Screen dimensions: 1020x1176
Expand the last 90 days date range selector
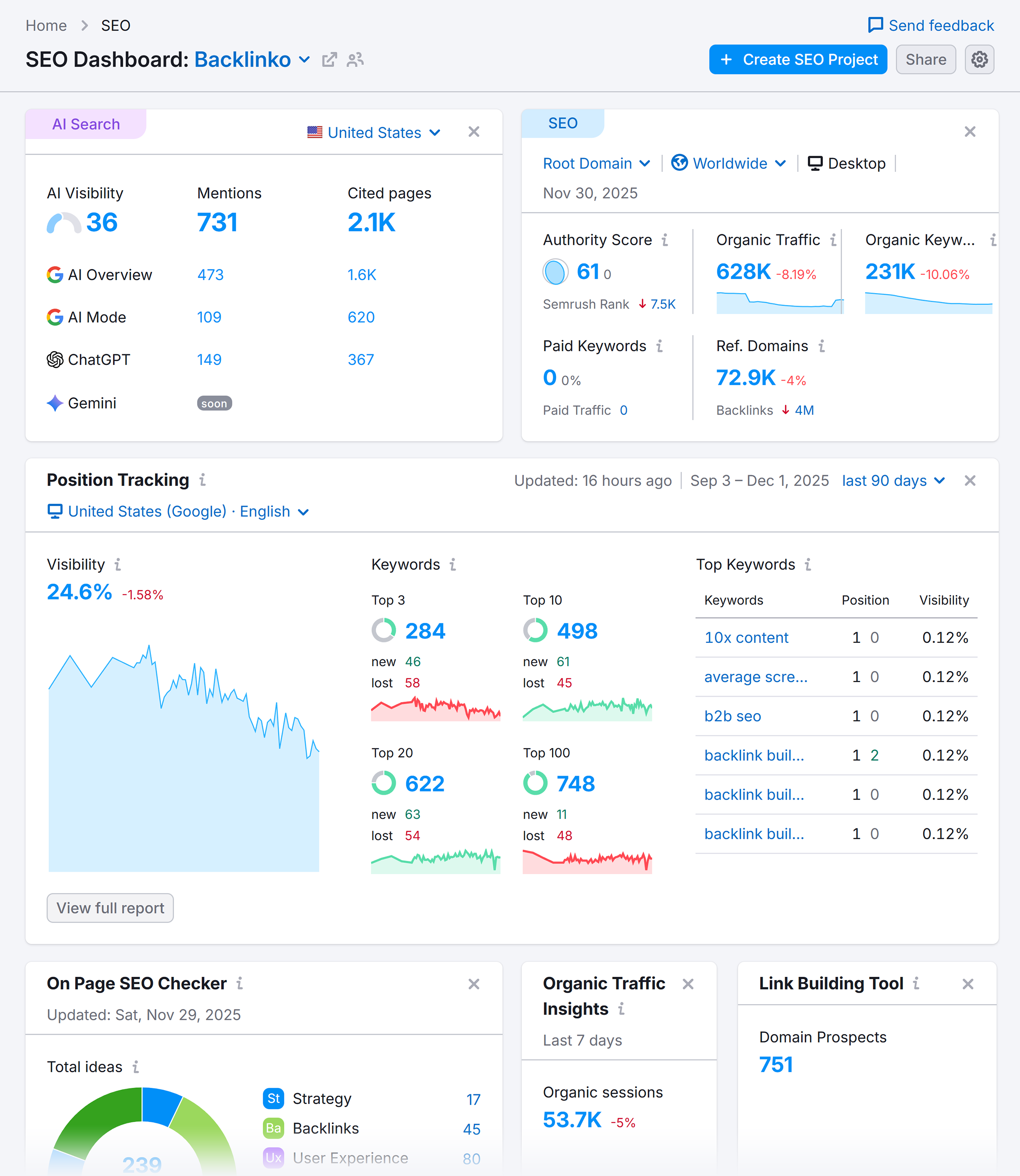(893, 481)
